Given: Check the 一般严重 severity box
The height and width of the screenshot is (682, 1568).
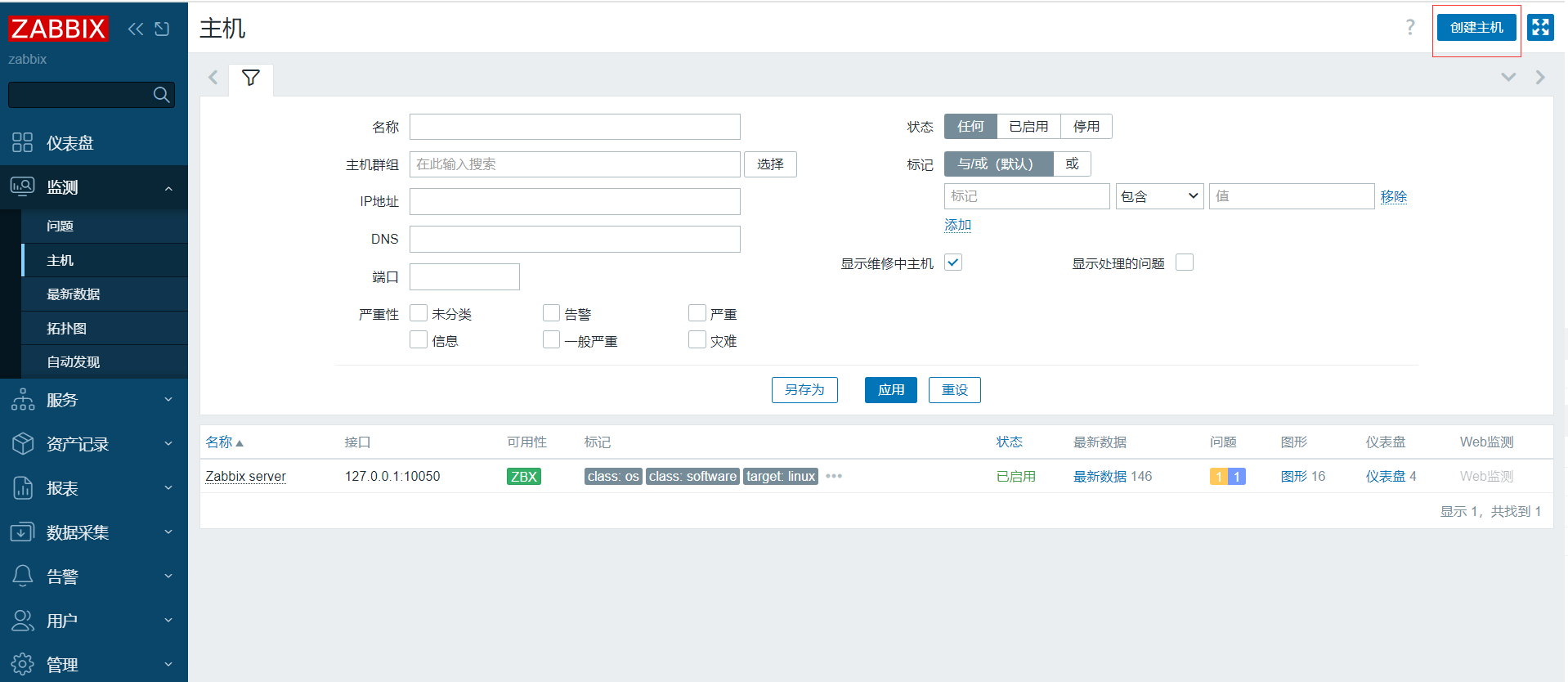Looking at the screenshot, I should pos(552,339).
